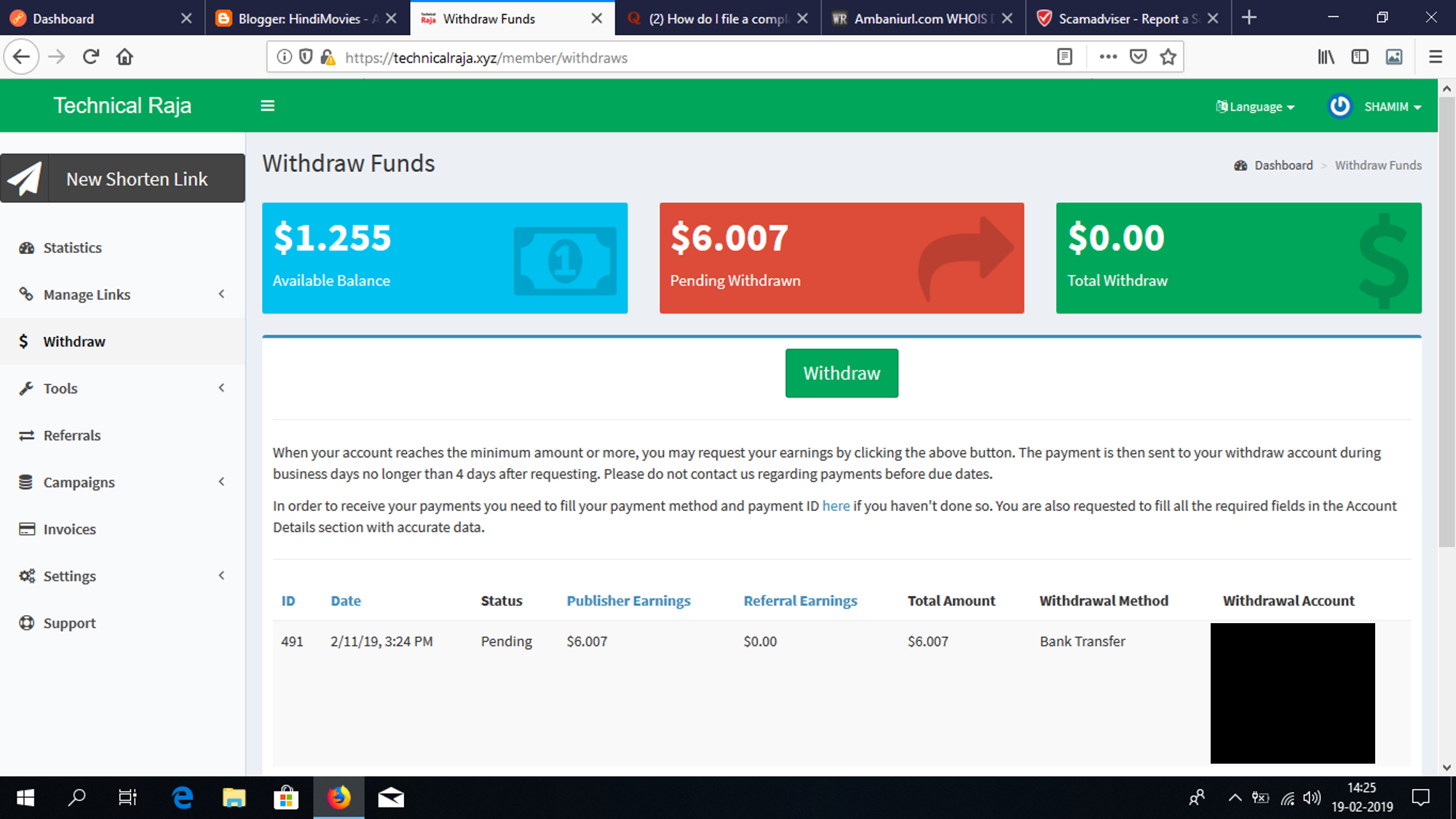Expand the Manage Links submenu chevron
1456x819 pixels.
click(x=221, y=294)
